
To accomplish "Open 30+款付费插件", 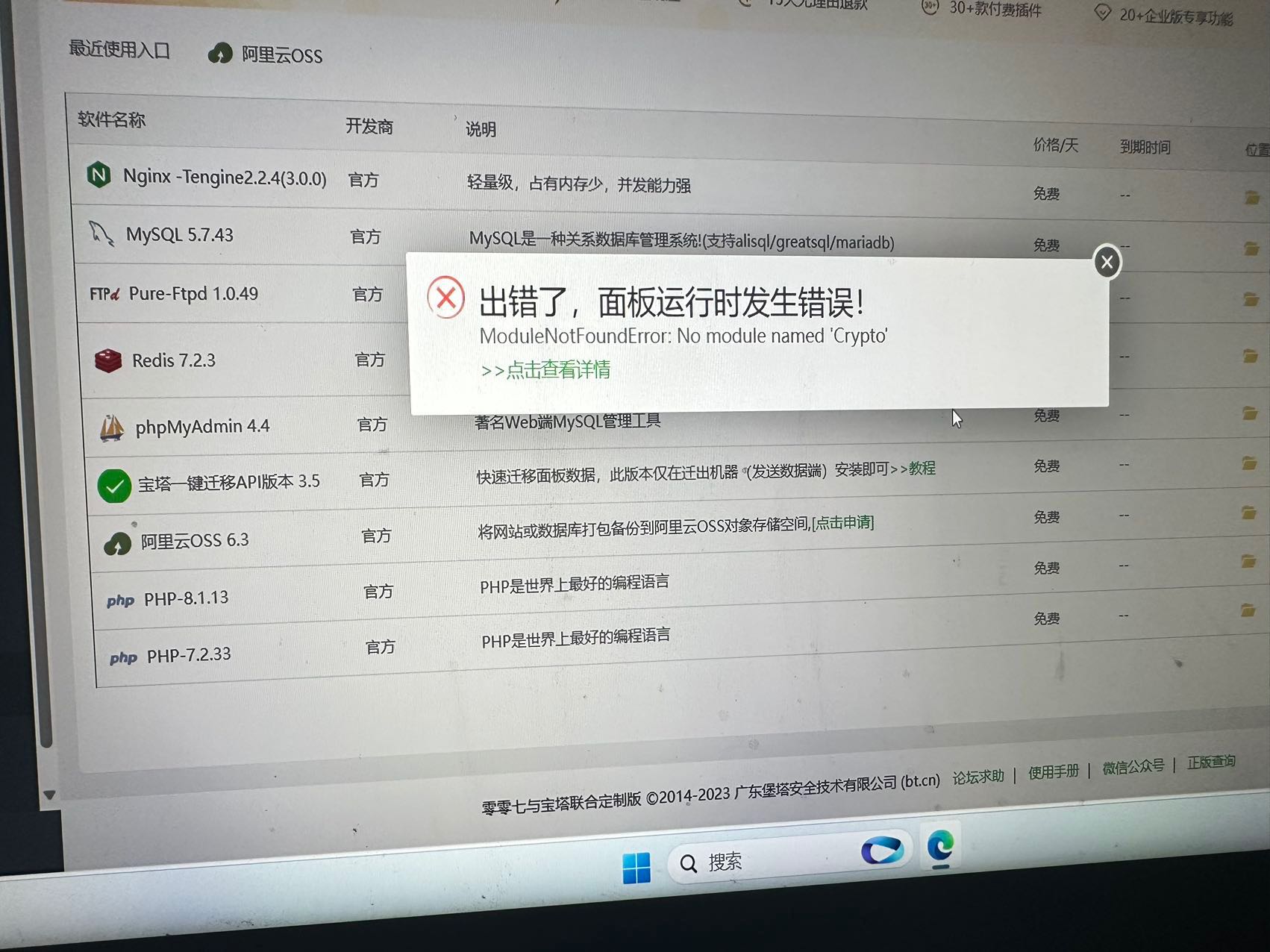I will point(995,10).
